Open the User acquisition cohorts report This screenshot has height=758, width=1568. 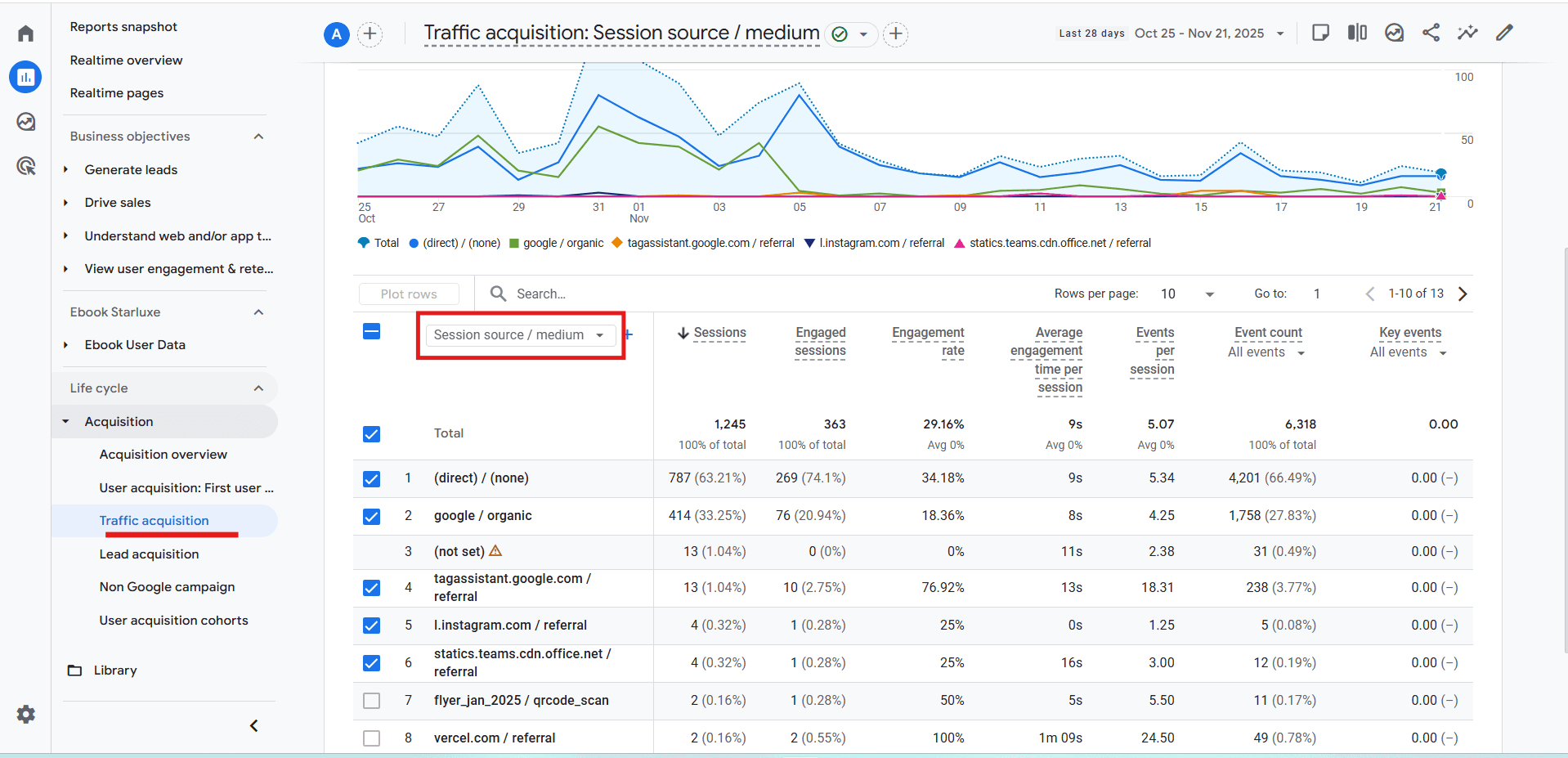172,620
